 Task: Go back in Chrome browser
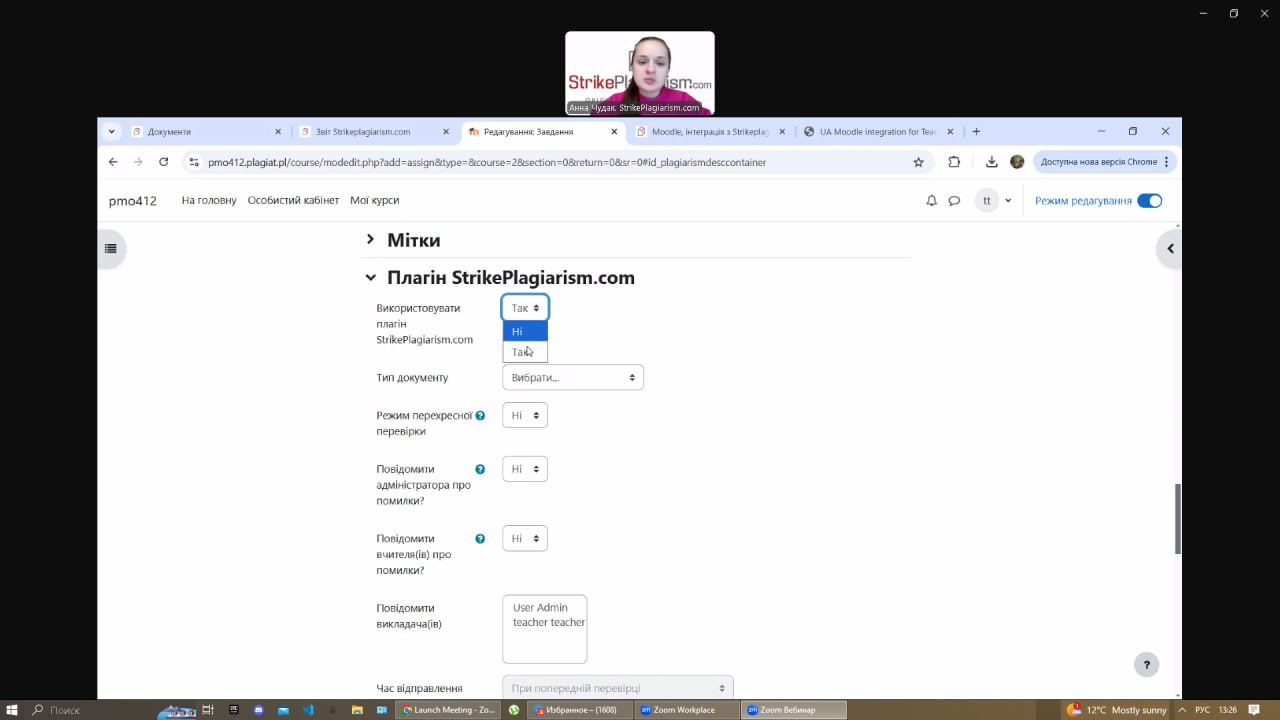click(113, 162)
